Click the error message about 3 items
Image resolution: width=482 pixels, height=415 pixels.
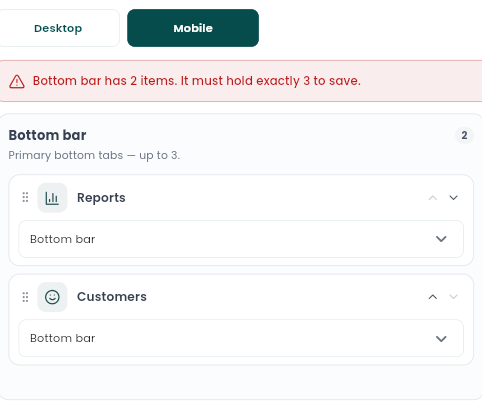click(x=197, y=81)
